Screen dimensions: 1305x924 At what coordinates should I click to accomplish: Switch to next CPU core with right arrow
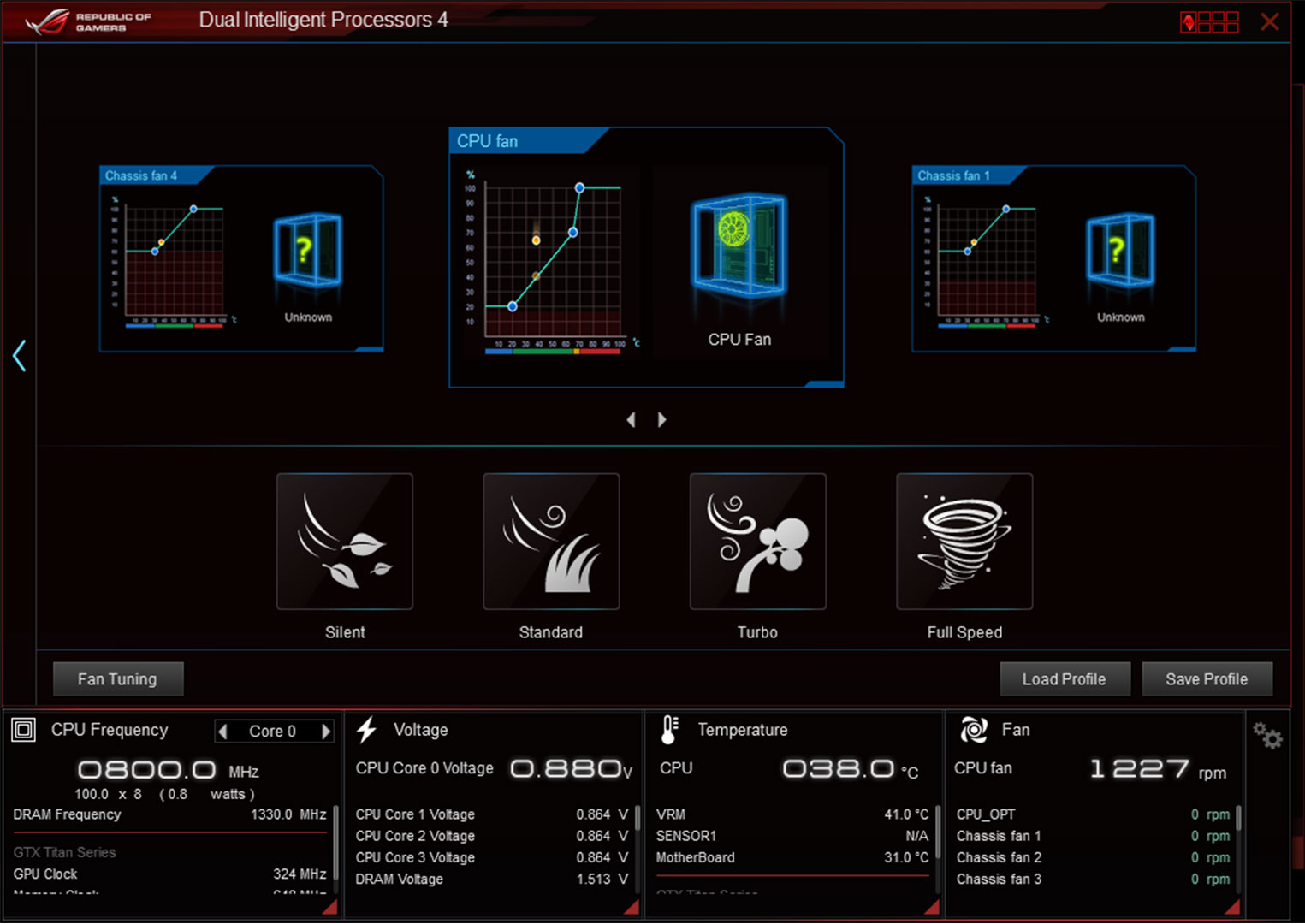[x=326, y=731]
